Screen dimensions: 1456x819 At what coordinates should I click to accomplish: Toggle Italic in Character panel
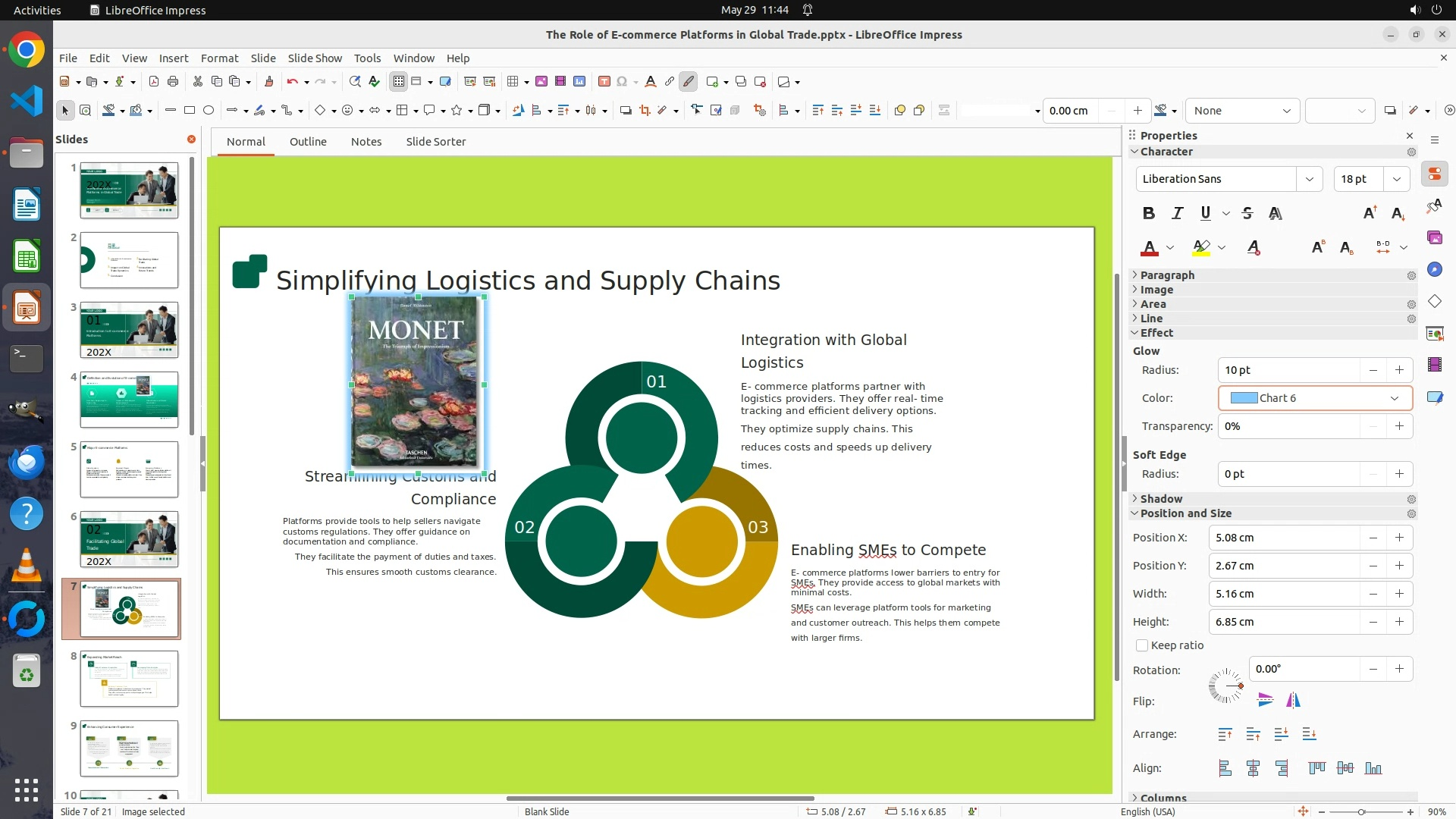click(x=1177, y=213)
